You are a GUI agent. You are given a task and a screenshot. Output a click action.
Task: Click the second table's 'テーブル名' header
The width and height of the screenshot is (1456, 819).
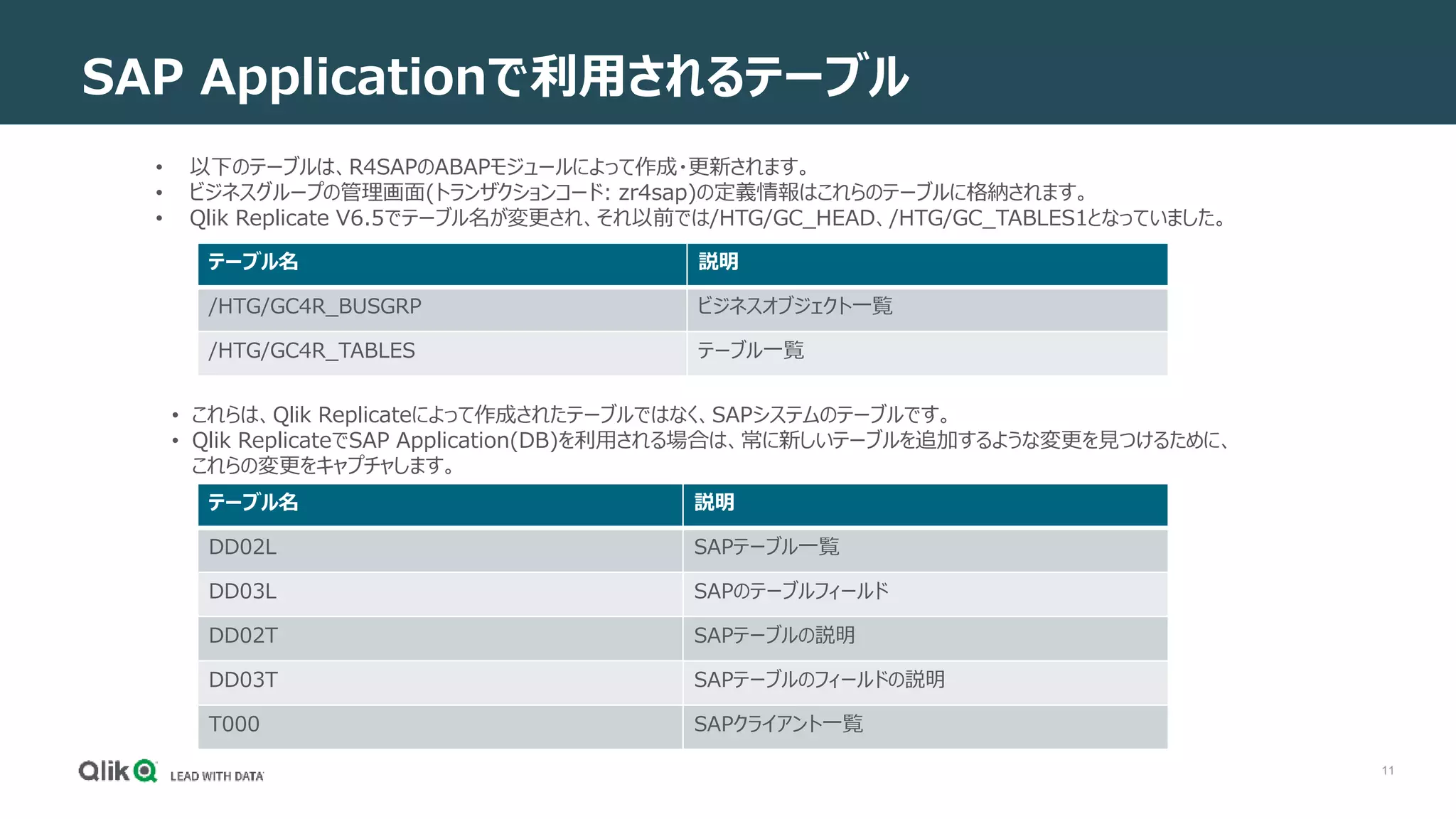click(440, 505)
